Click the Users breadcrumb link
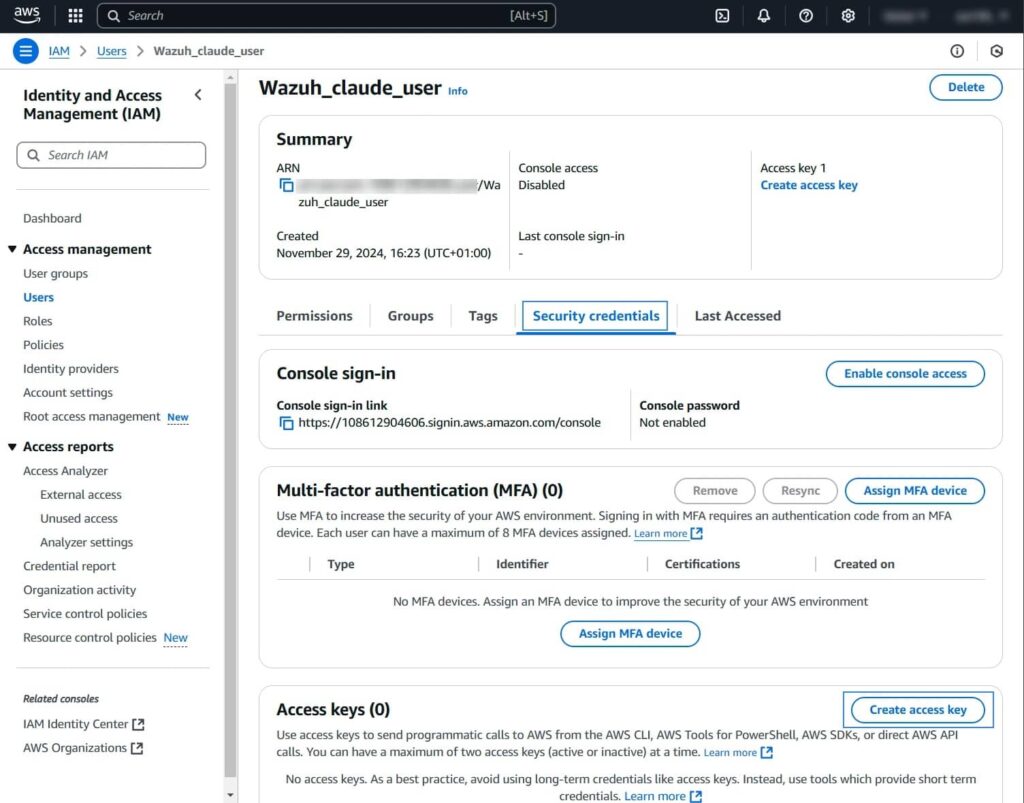The image size is (1024, 803). coord(111,51)
